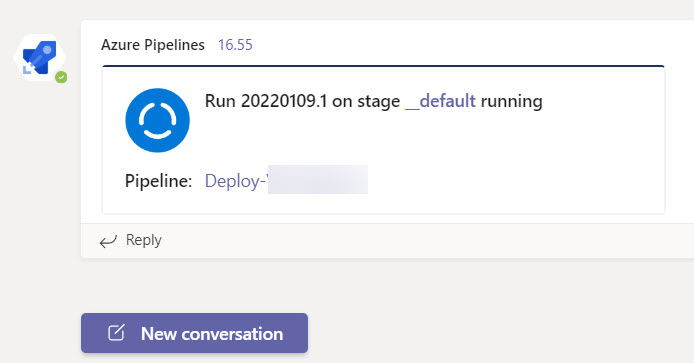
Task: Click the Azure Pipelines bot avatar
Action: pyautogui.click(x=39, y=58)
